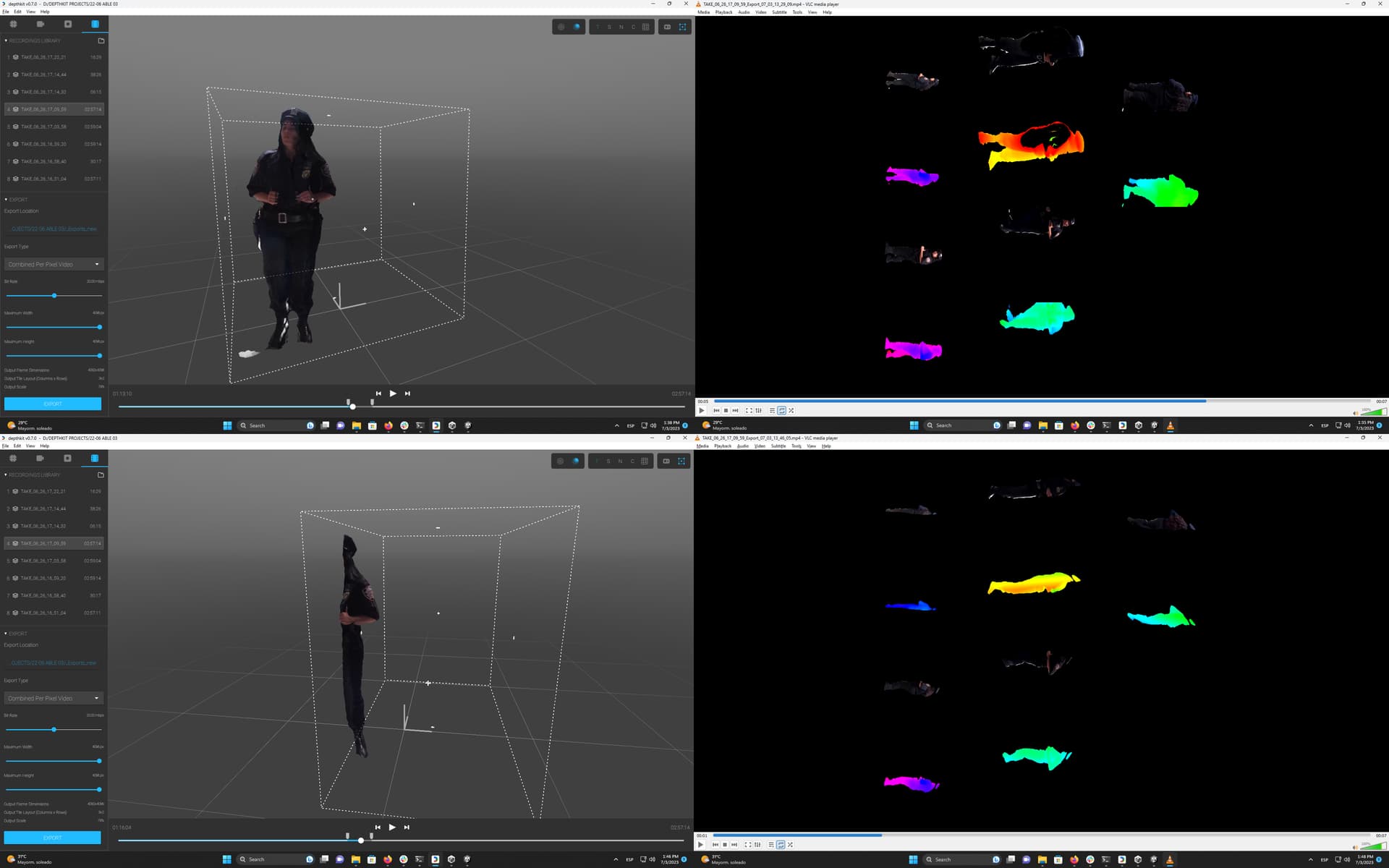Toggle shuffle button in bottom VLC player
The image size is (1389, 868).
[790, 844]
